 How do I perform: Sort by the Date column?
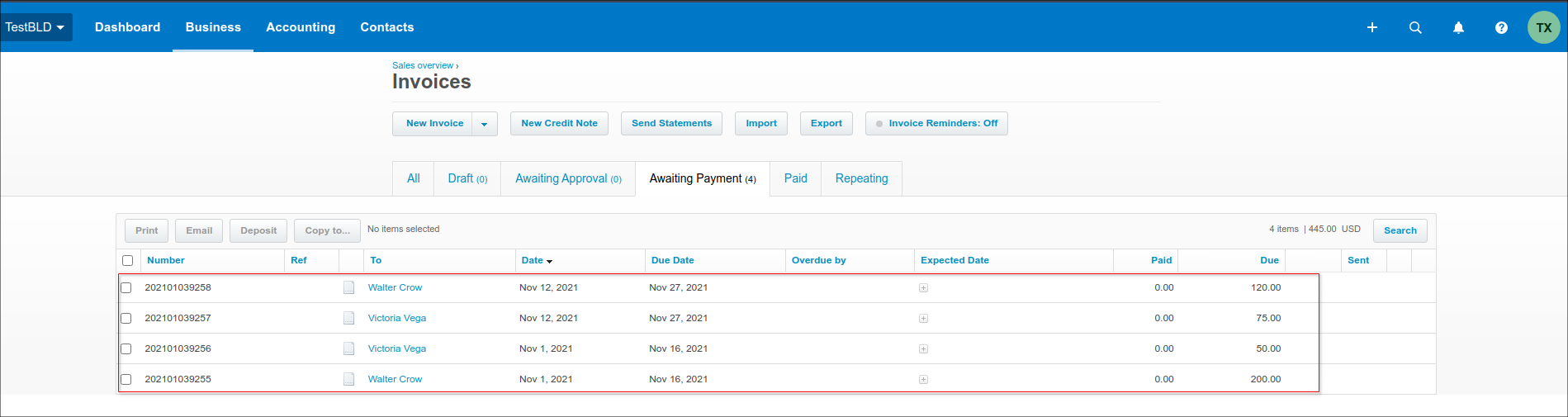tap(537, 260)
